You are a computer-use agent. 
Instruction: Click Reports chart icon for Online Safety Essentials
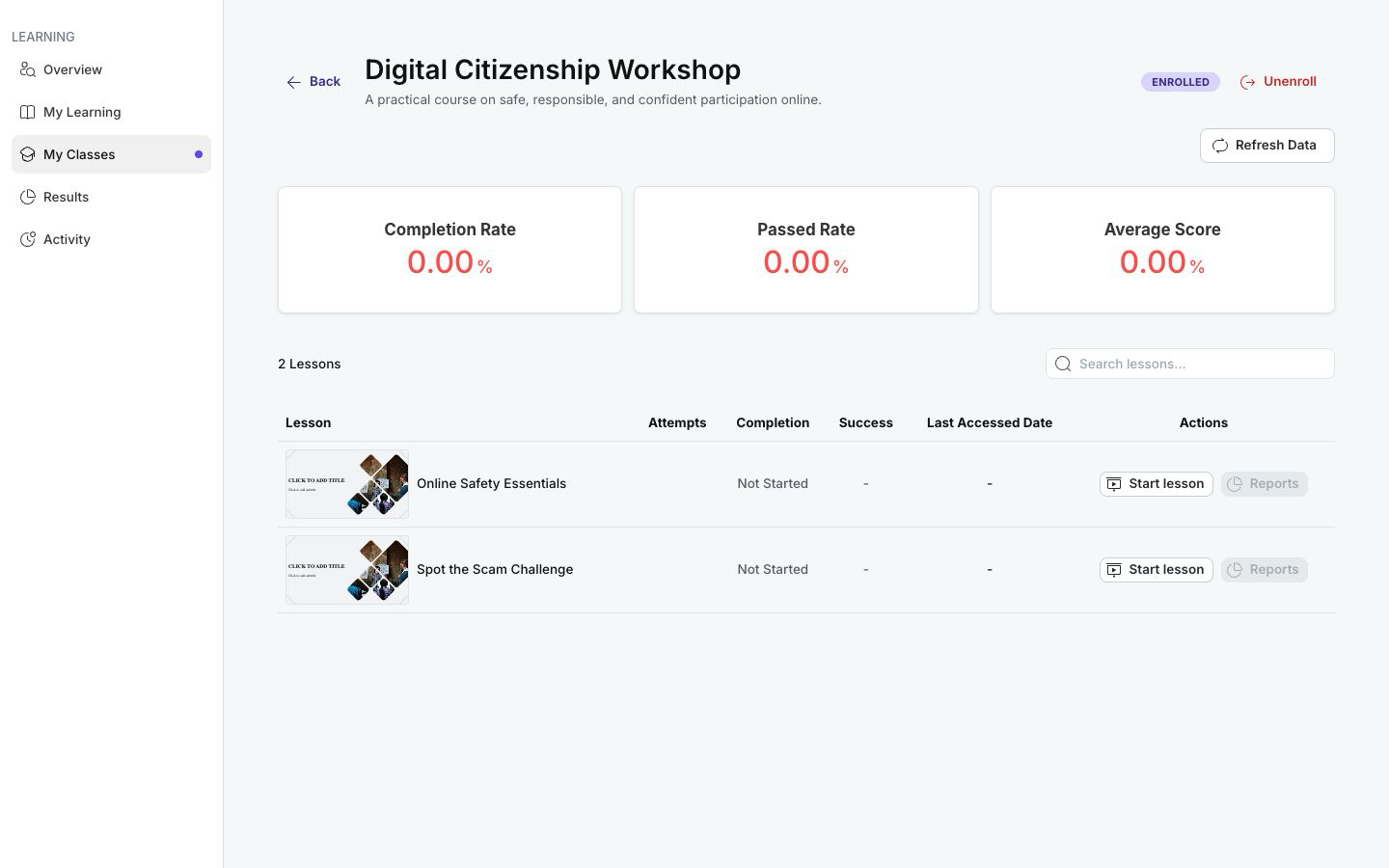tap(1235, 484)
